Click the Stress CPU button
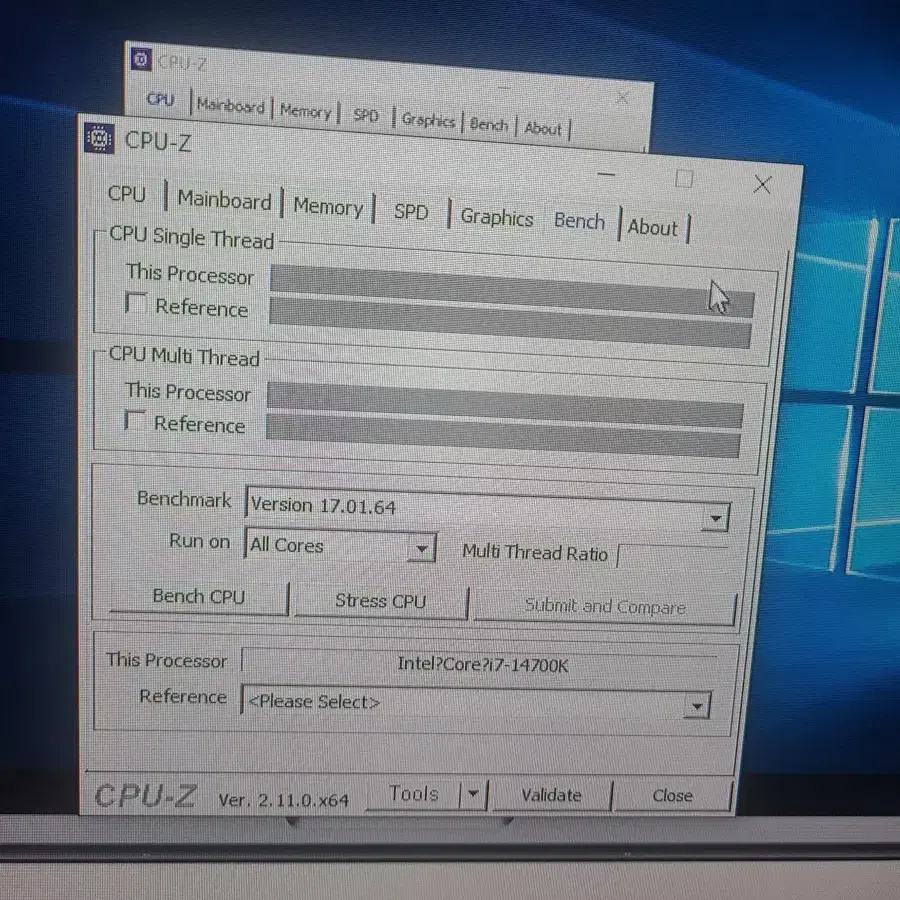This screenshot has height=900, width=900. (381, 602)
